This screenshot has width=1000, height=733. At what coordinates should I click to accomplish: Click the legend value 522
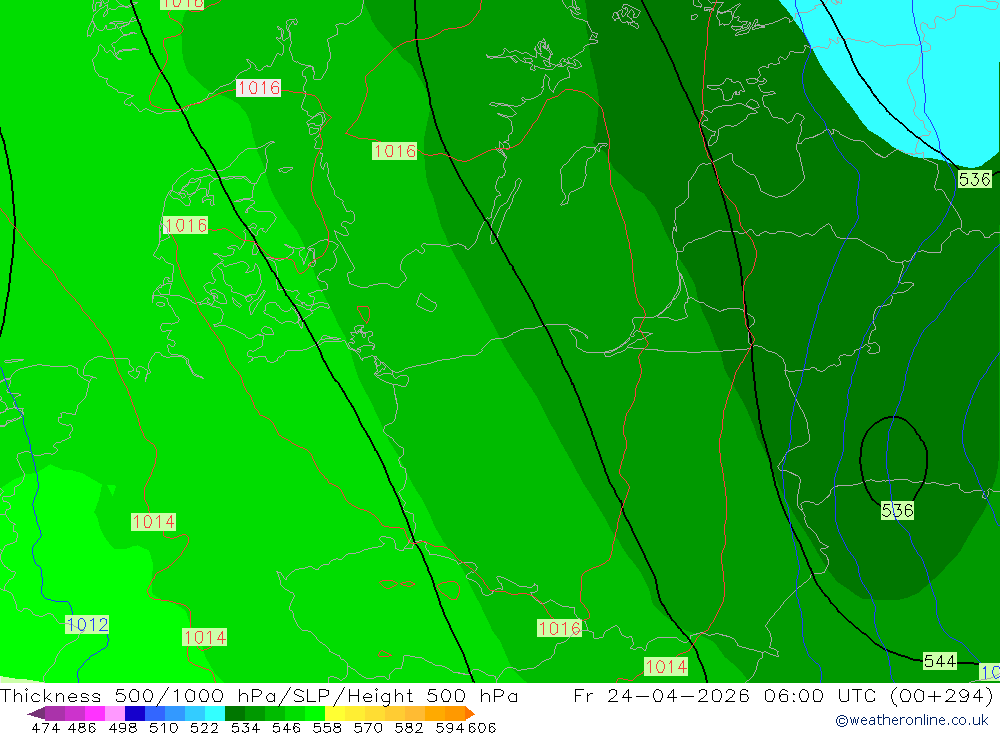pyautogui.click(x=204, y=727)
